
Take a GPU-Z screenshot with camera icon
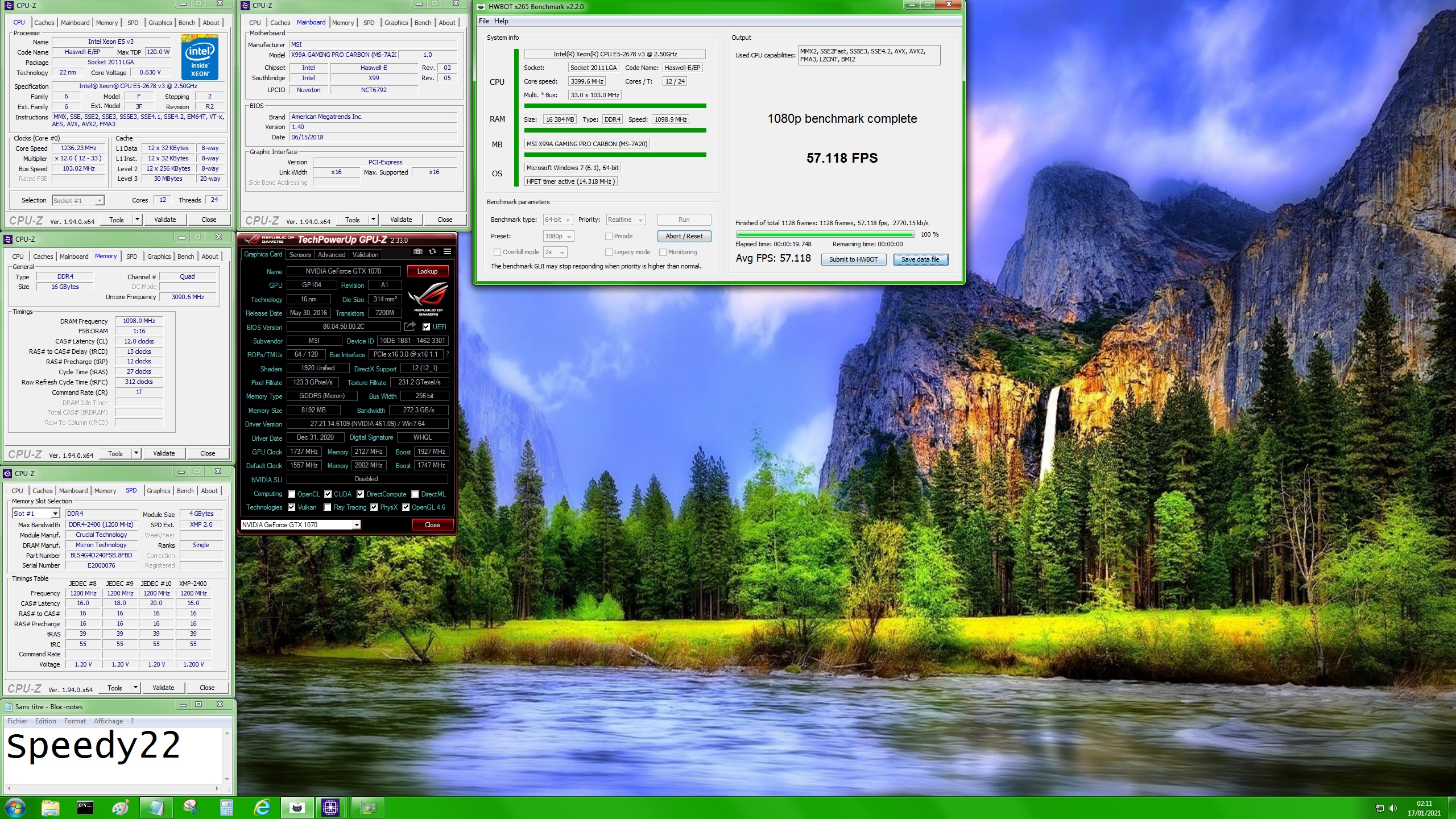[x=417, y=251]
